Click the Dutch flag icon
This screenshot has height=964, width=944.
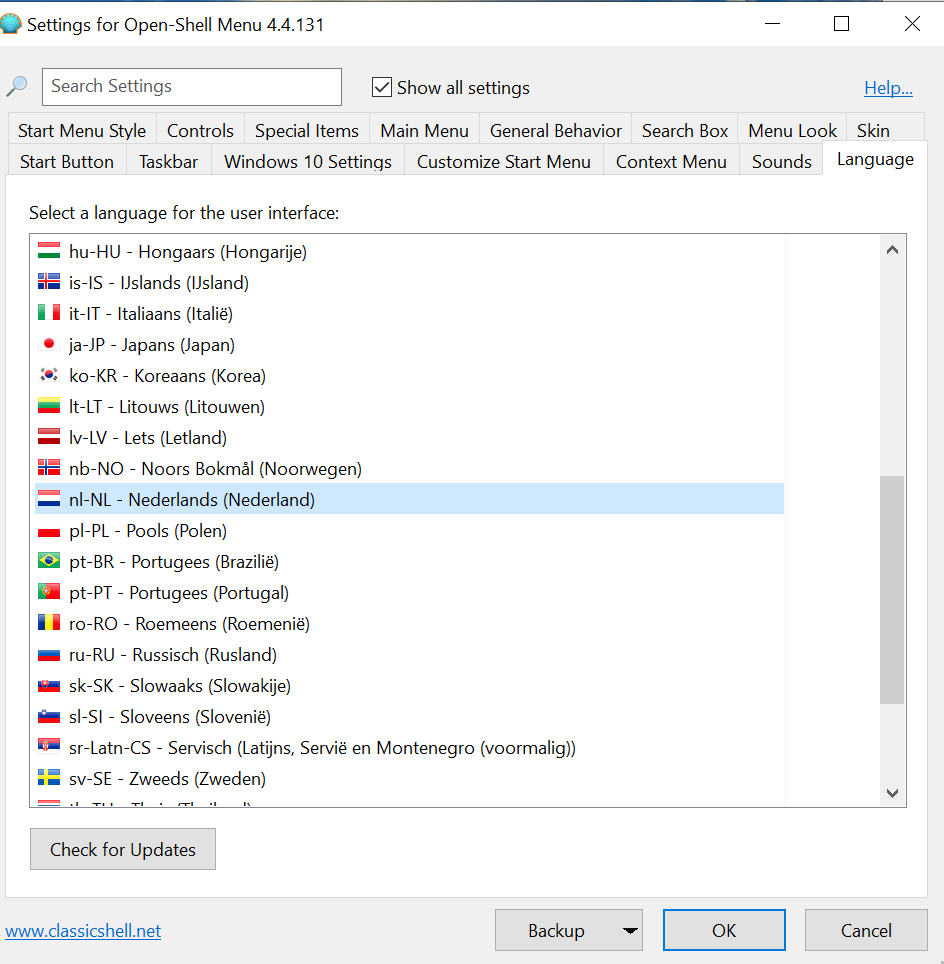point(49,499)
